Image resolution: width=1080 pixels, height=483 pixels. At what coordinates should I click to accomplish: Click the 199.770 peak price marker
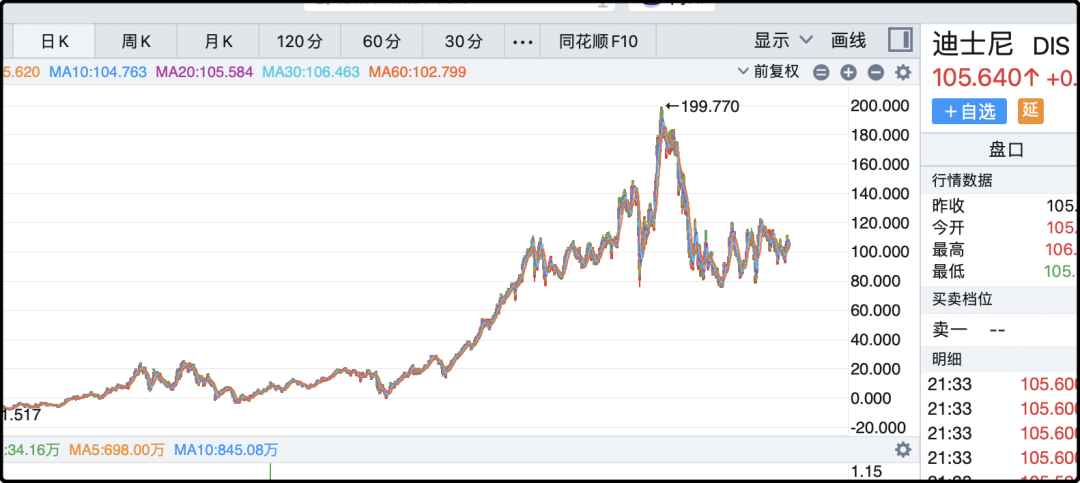tap(703, 107)
